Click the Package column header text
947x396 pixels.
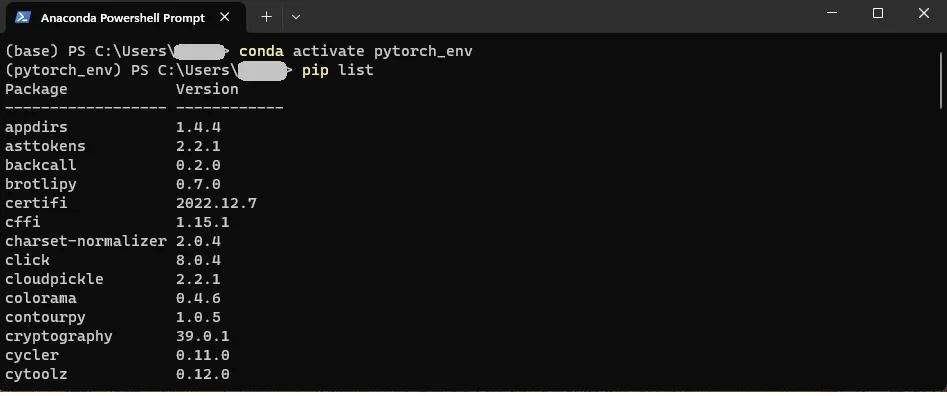click(x=36, y=89)
